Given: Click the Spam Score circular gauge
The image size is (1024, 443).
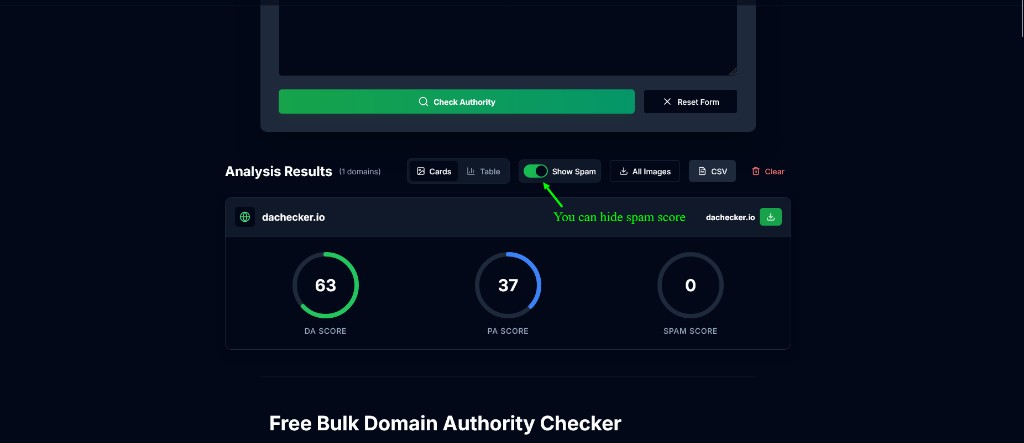Looking at the screenshot, I should point(690,285).
